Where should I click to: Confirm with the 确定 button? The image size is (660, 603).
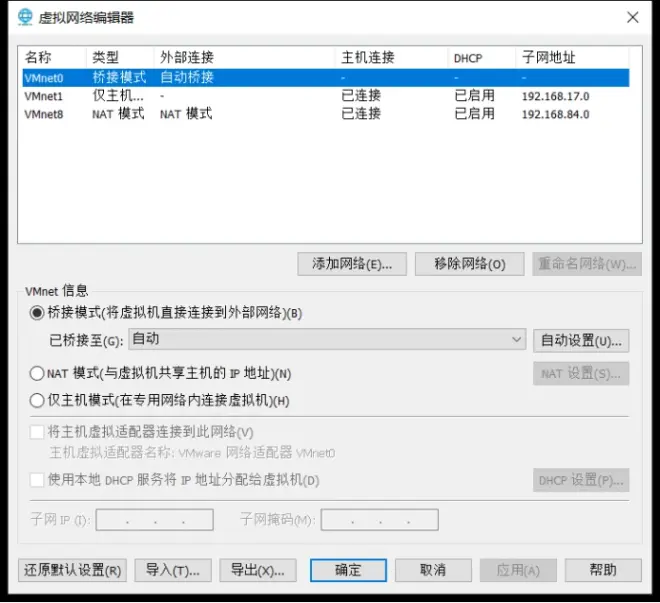point(348,570)
